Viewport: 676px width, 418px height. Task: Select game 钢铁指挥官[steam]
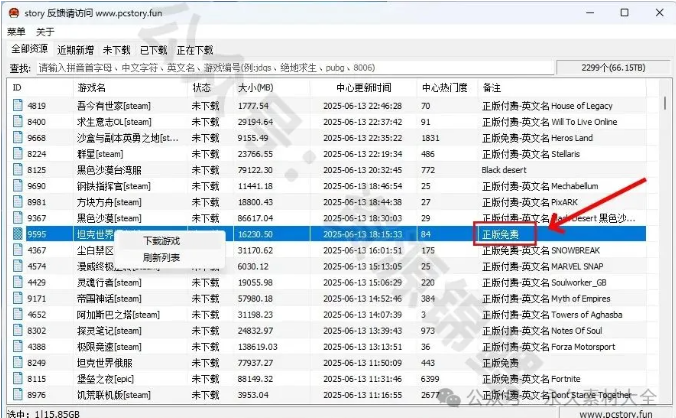point(114,186)
